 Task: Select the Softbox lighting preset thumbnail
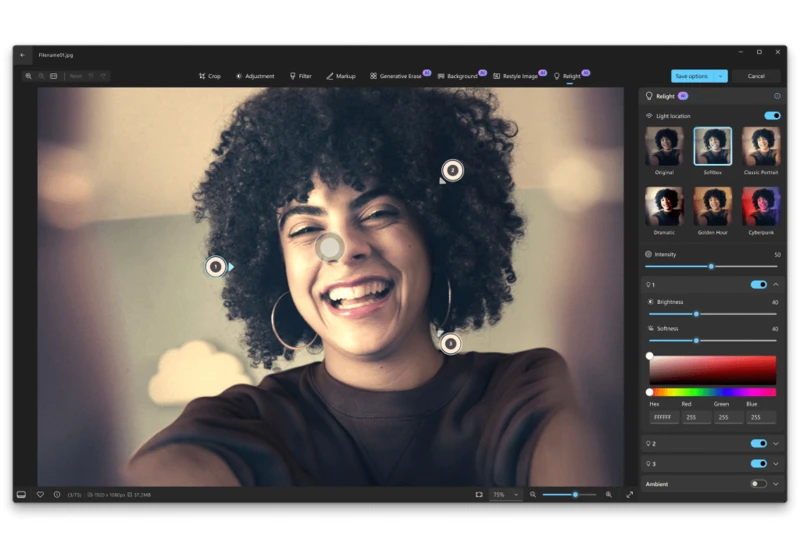713,146
